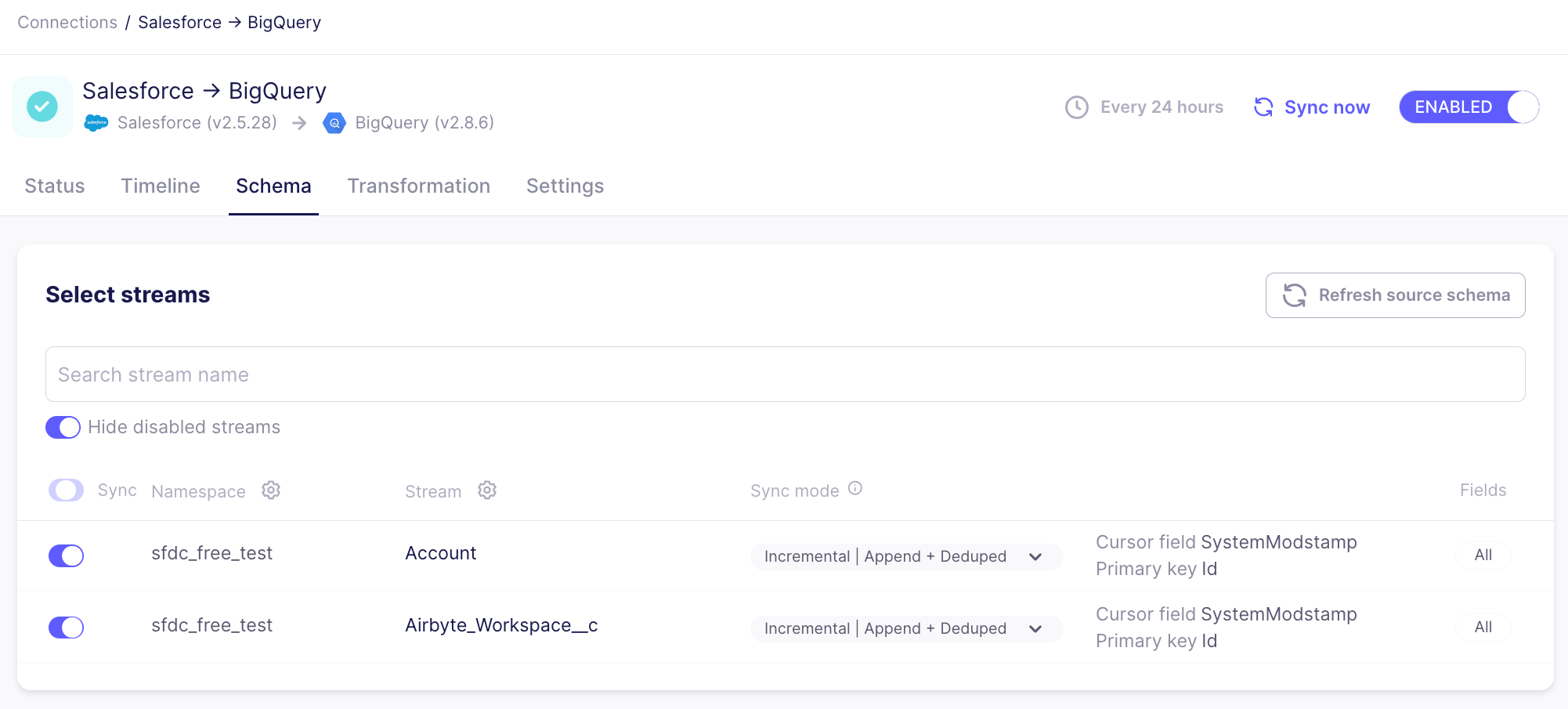Image resolution: width=1568 pixels, height=709 pixels.
Task: Open the All fields selector for Account
Action: coord(1483,555)
